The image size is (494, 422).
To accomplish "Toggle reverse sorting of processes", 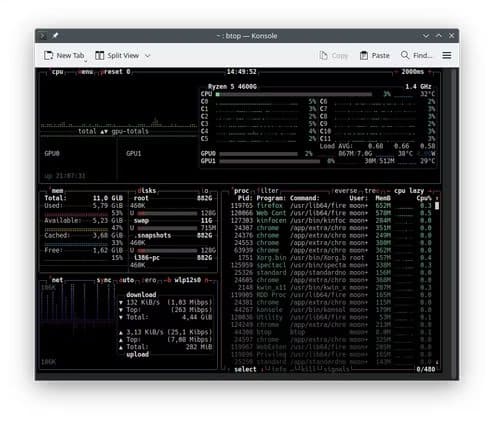I will tap(345, 191).
